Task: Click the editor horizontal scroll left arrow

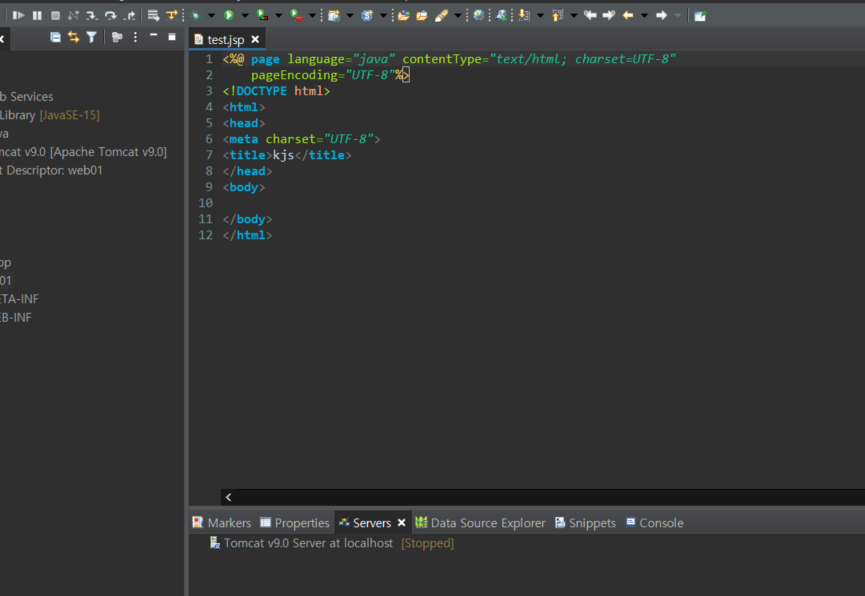Action: pos(228,497)
